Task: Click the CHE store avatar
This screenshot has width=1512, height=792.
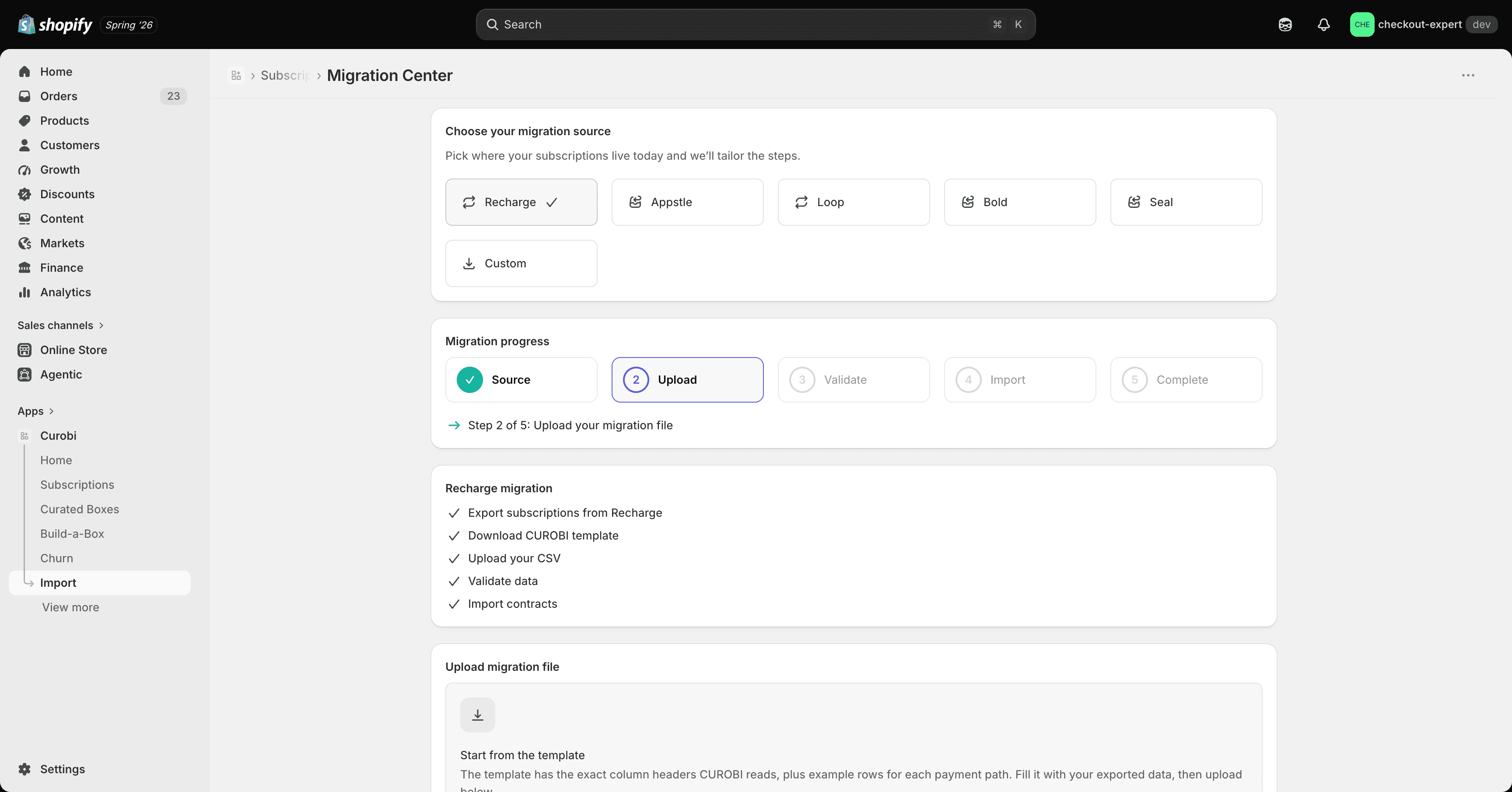Action: (1362, 25)
